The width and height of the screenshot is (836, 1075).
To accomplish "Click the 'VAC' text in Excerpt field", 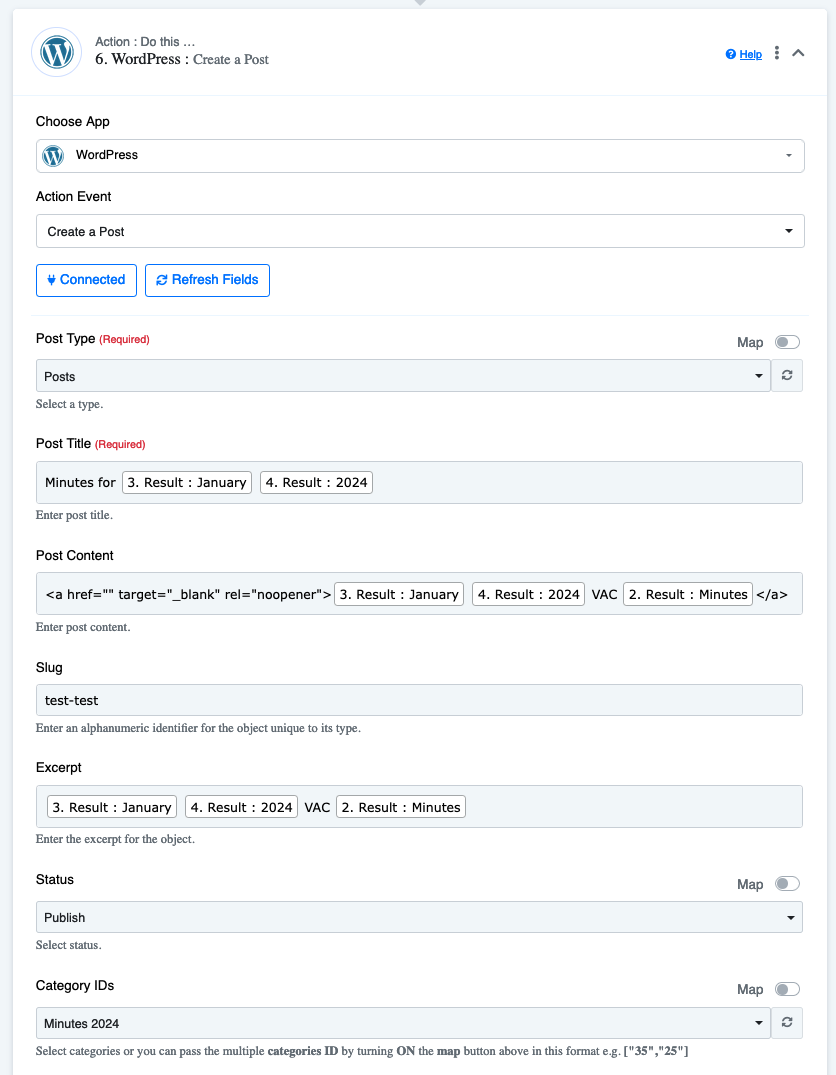I will tap(317, 807).
